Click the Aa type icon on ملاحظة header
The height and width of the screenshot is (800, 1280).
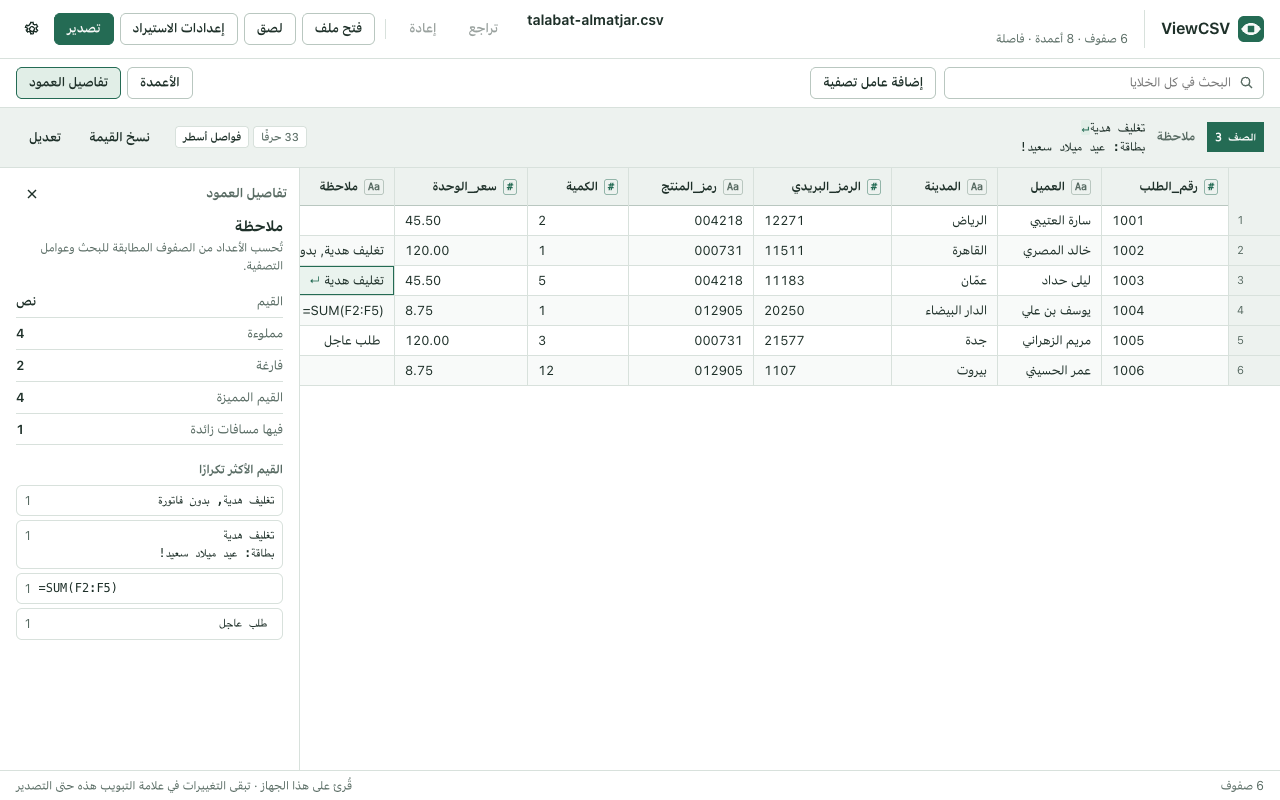(x=374, y=187)
